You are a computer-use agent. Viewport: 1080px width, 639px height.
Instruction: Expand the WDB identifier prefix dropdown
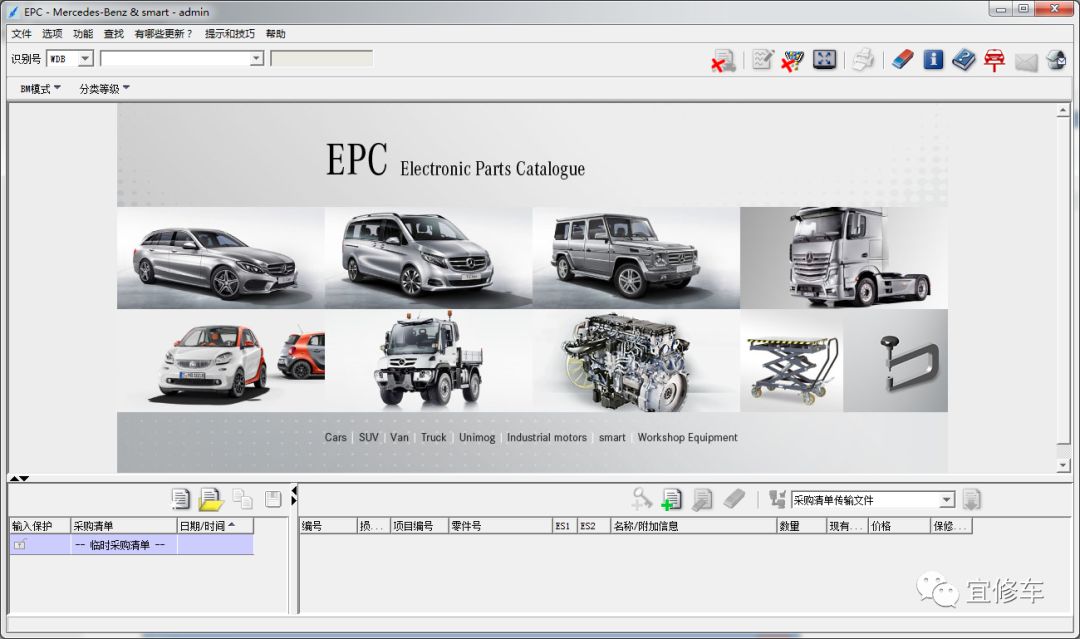click(85, 59)
